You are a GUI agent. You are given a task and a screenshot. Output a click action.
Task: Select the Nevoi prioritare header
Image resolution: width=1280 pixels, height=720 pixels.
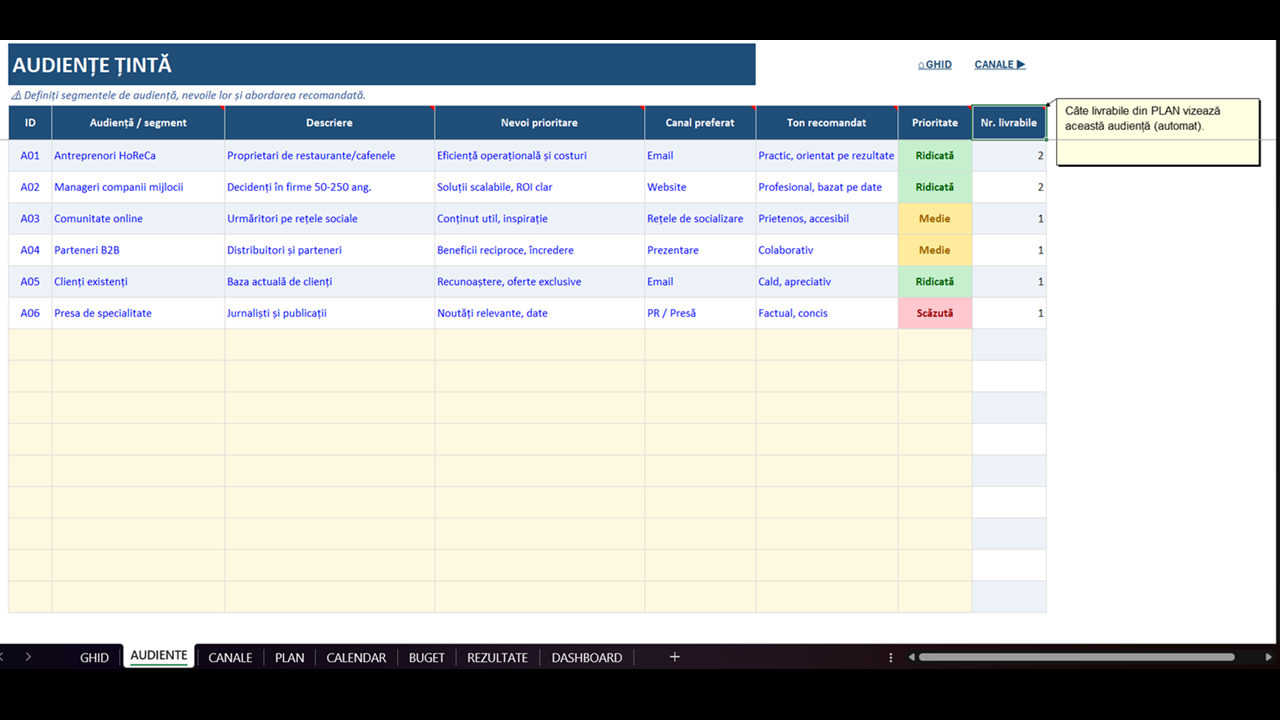click(x=540, y=123)
